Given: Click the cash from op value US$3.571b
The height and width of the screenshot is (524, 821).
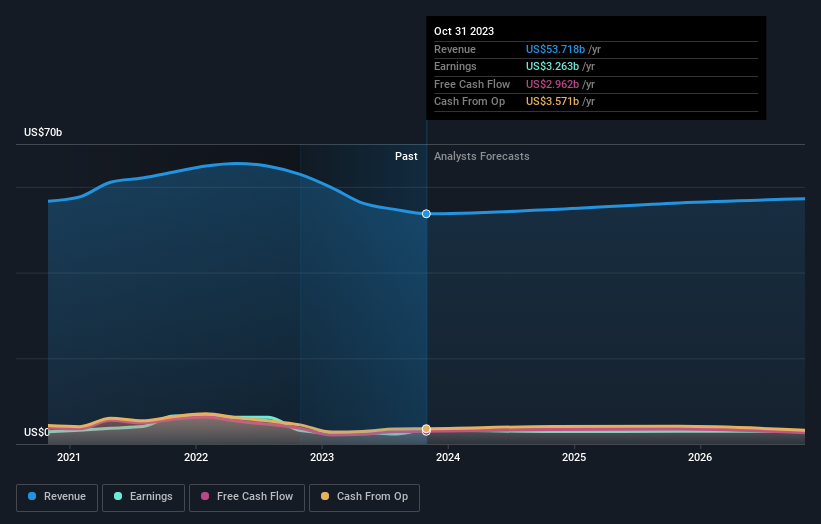Looking at the screenshot, I should (x=552, y=102).
